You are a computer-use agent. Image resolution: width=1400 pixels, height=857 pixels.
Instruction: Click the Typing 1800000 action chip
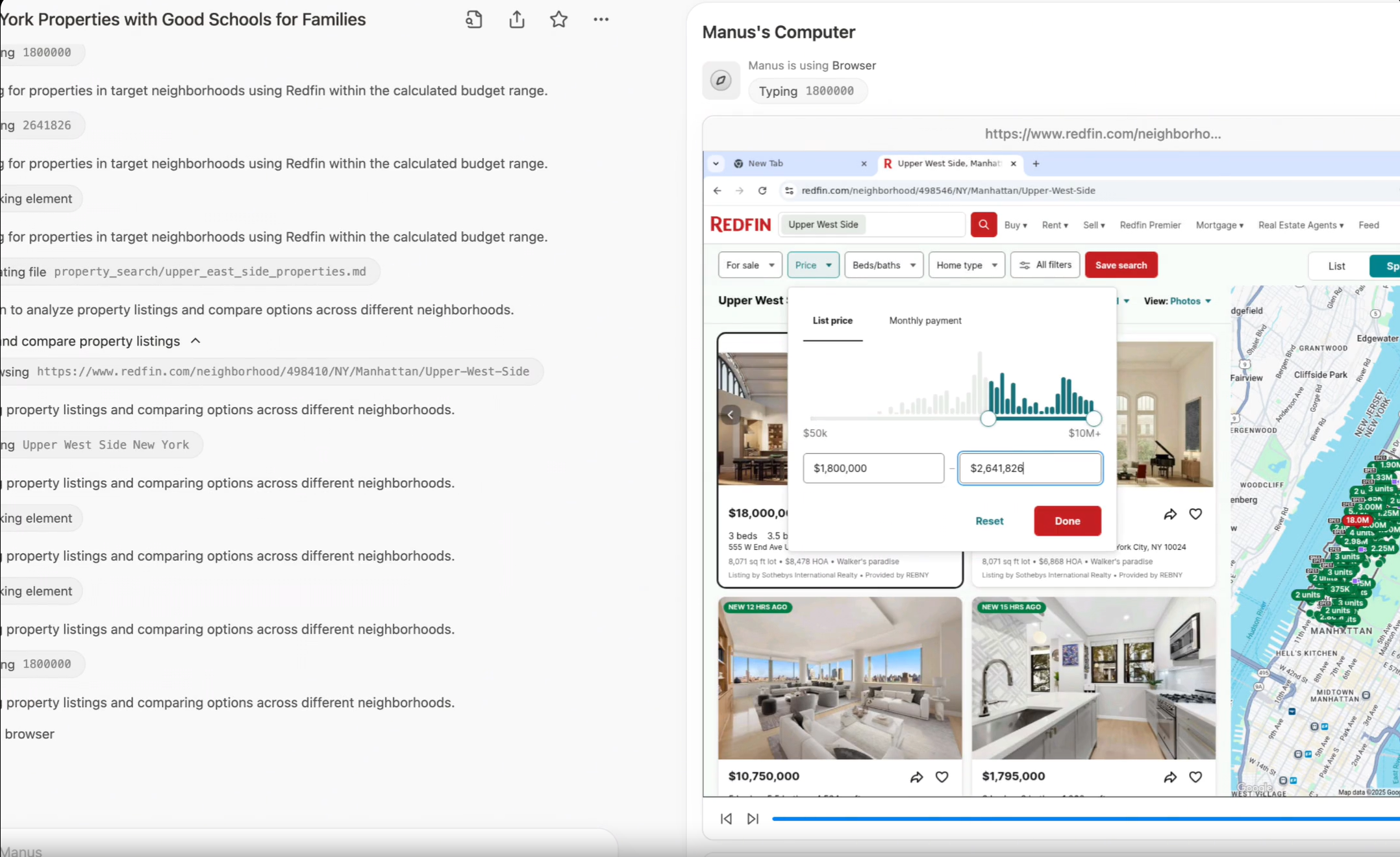tap(807, 91)
